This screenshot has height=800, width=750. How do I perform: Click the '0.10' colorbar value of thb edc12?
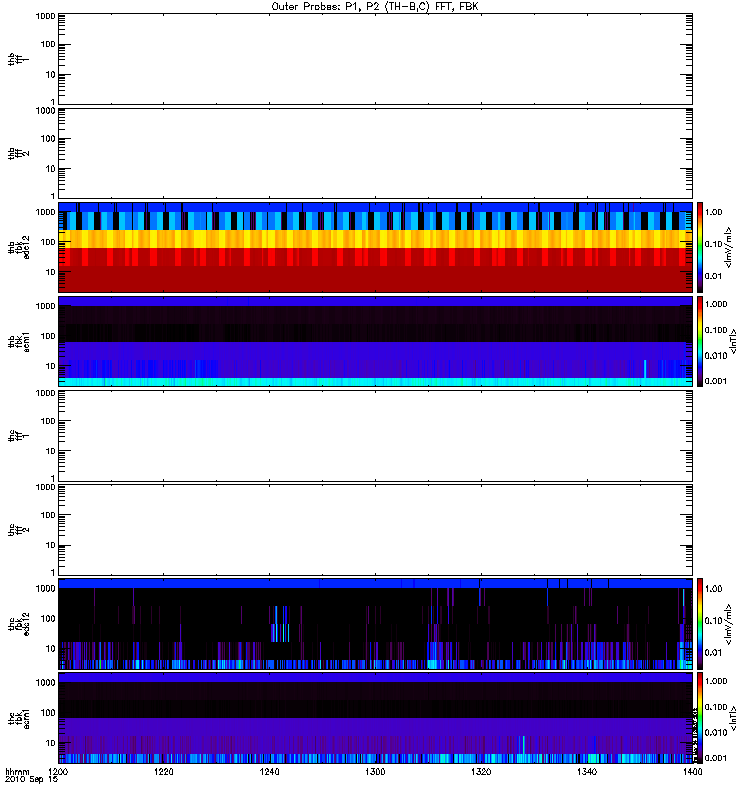(713, 244)
